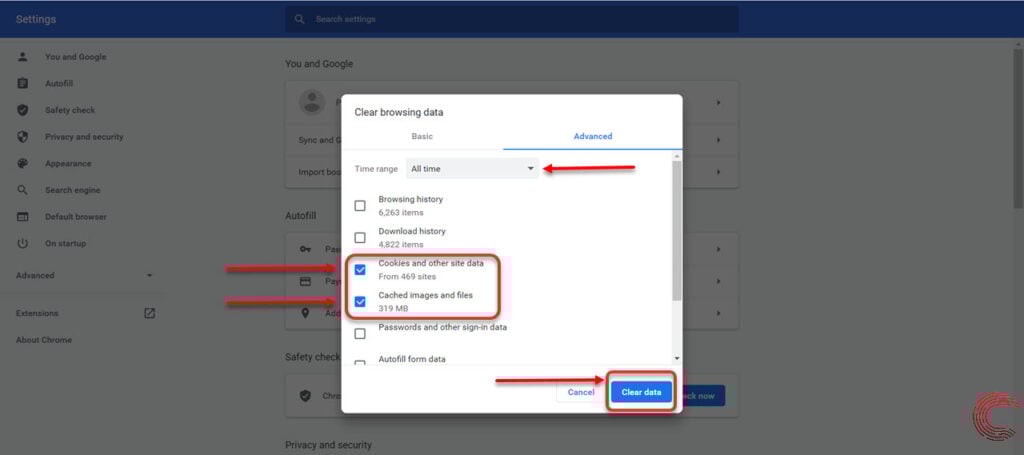The height and width of the screenshot is (455, 1024).
Task: Open Privacy and security in sidebar
Action: tap(84, 137)
